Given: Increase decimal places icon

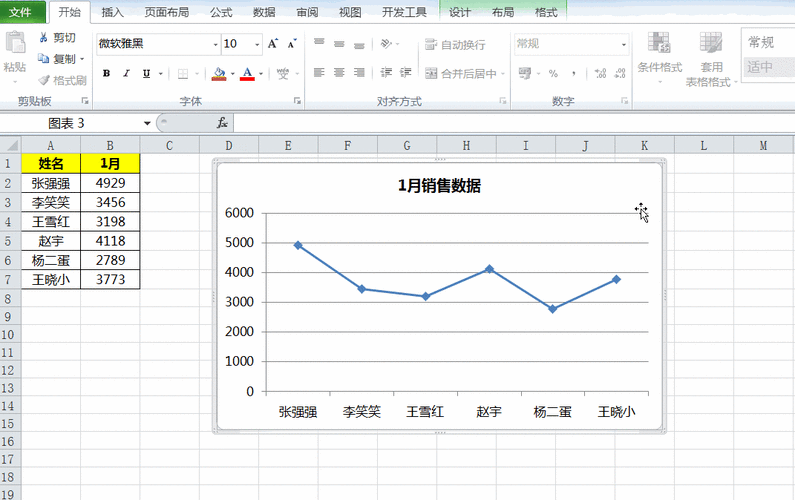Looking at the screenshot, I should (x=600, y=74).
